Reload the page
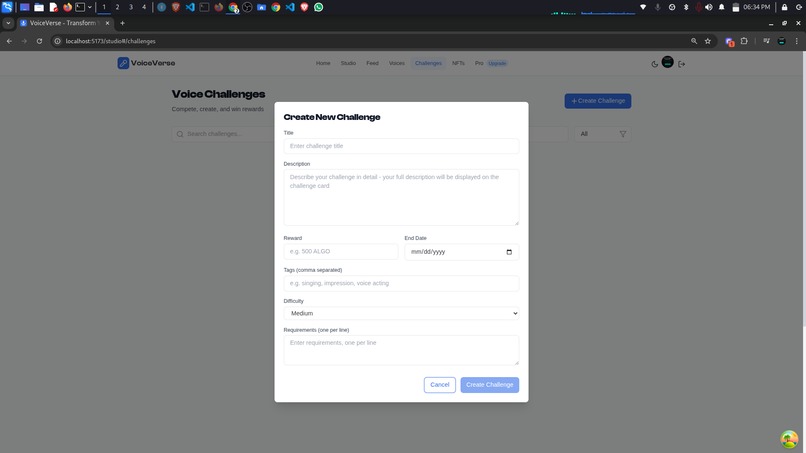Image resolution: width=806 pixels, height=453 pixels. click(39, 41)
